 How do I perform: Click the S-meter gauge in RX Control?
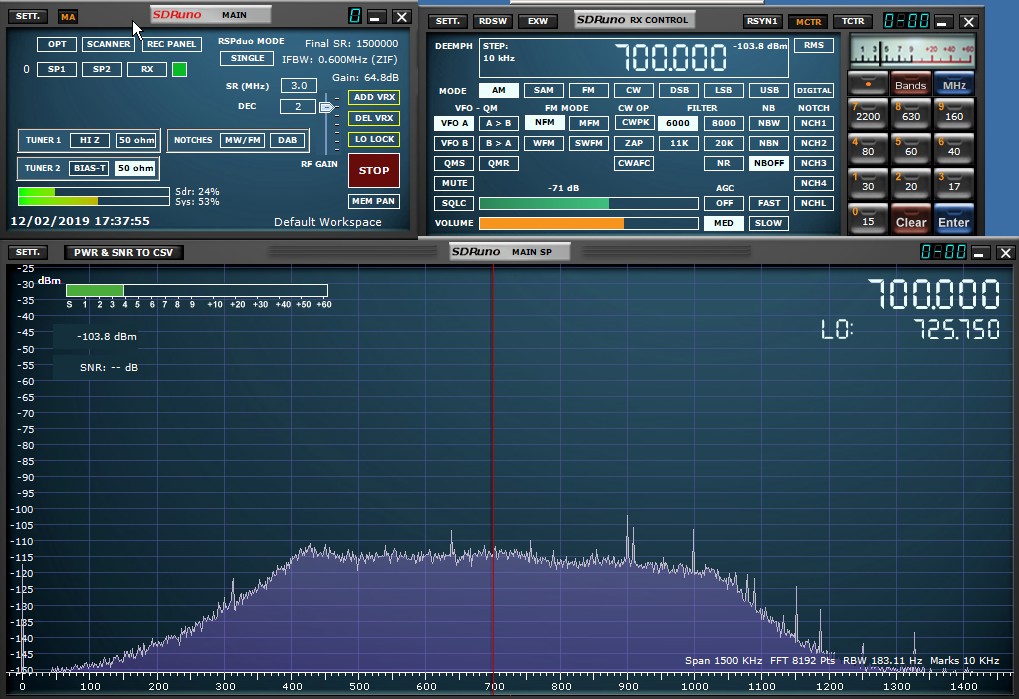[x=912, y=53]
